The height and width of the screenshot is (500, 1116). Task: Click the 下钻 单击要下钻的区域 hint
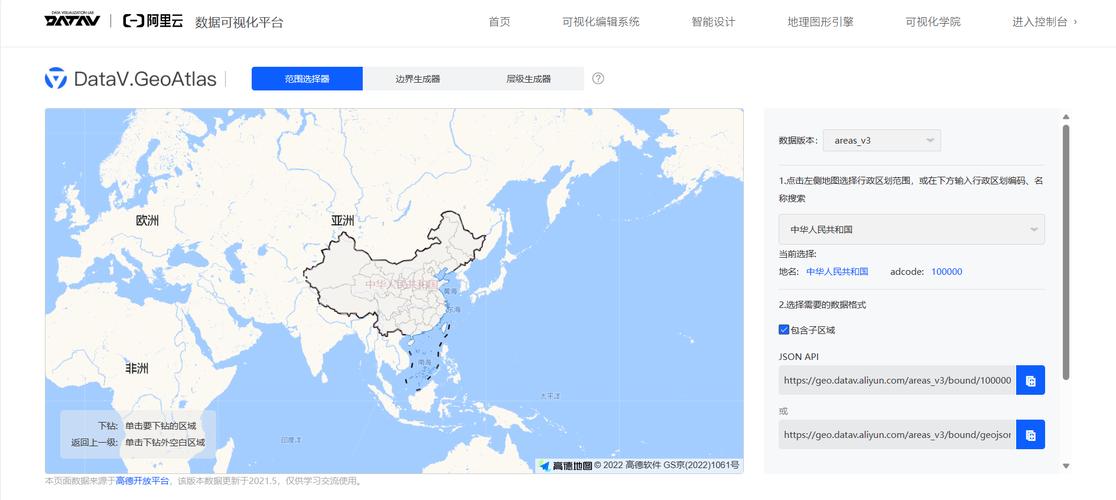pyautogui.click(x=147, y=426)
